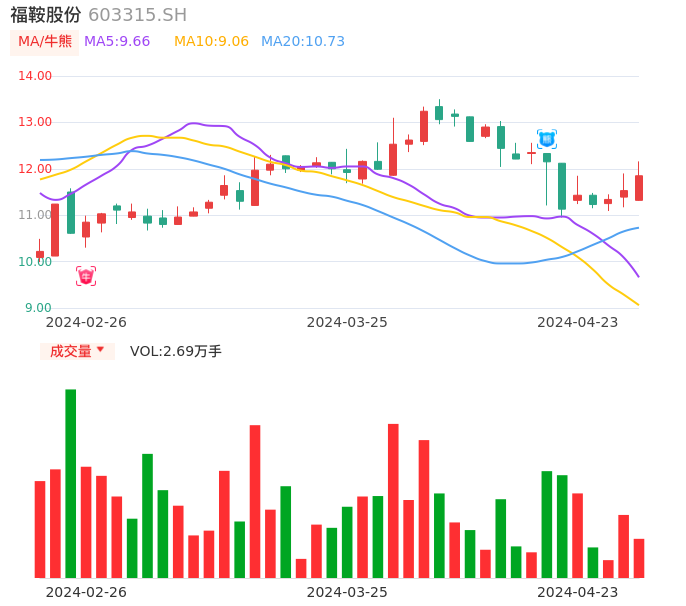Click the pink bull signal marker icon
This screenshot has width=686, height=606.
[x=86, y=276]
